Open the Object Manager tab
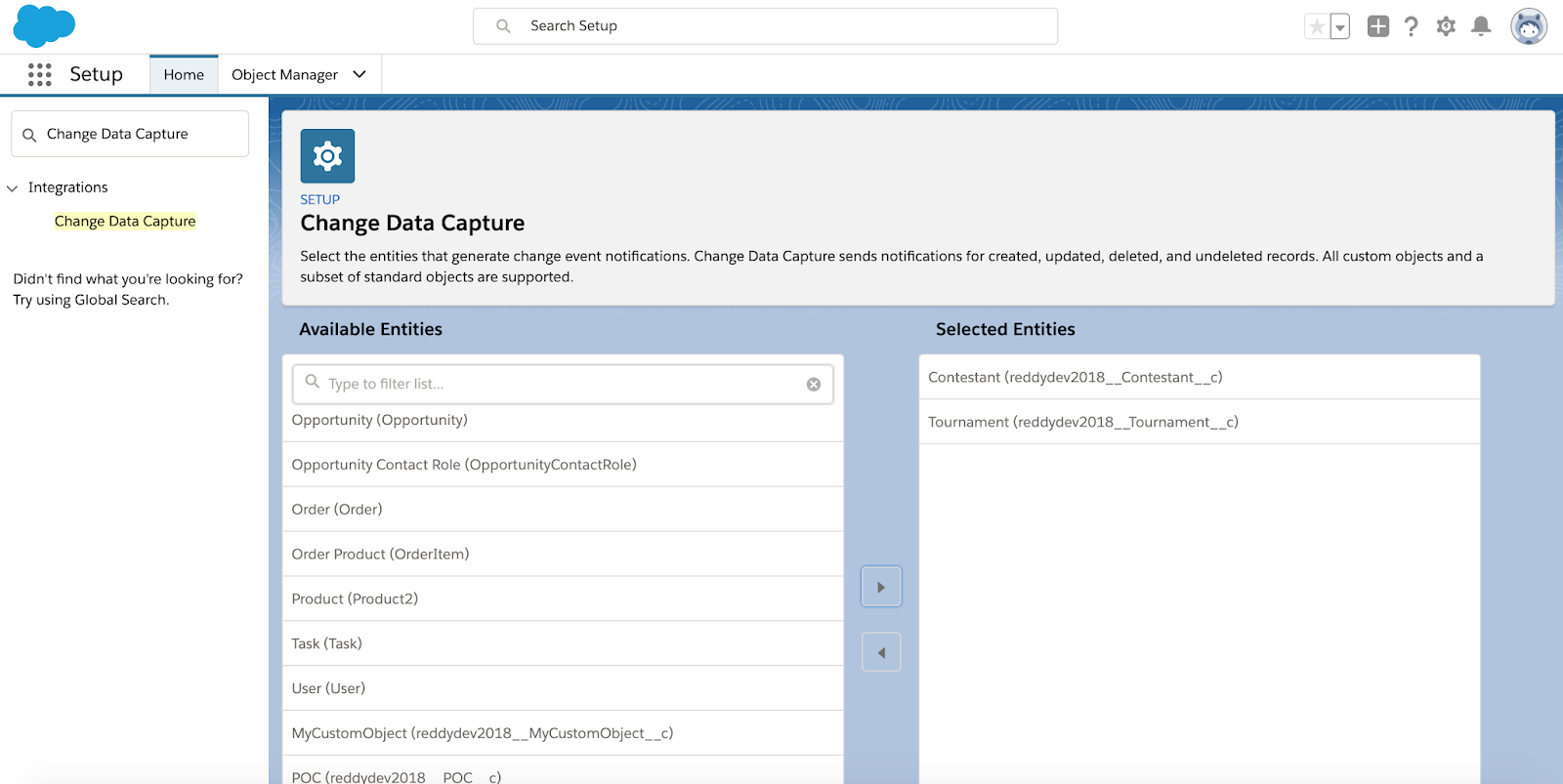 pyautogui.click(x=284, y=75)
